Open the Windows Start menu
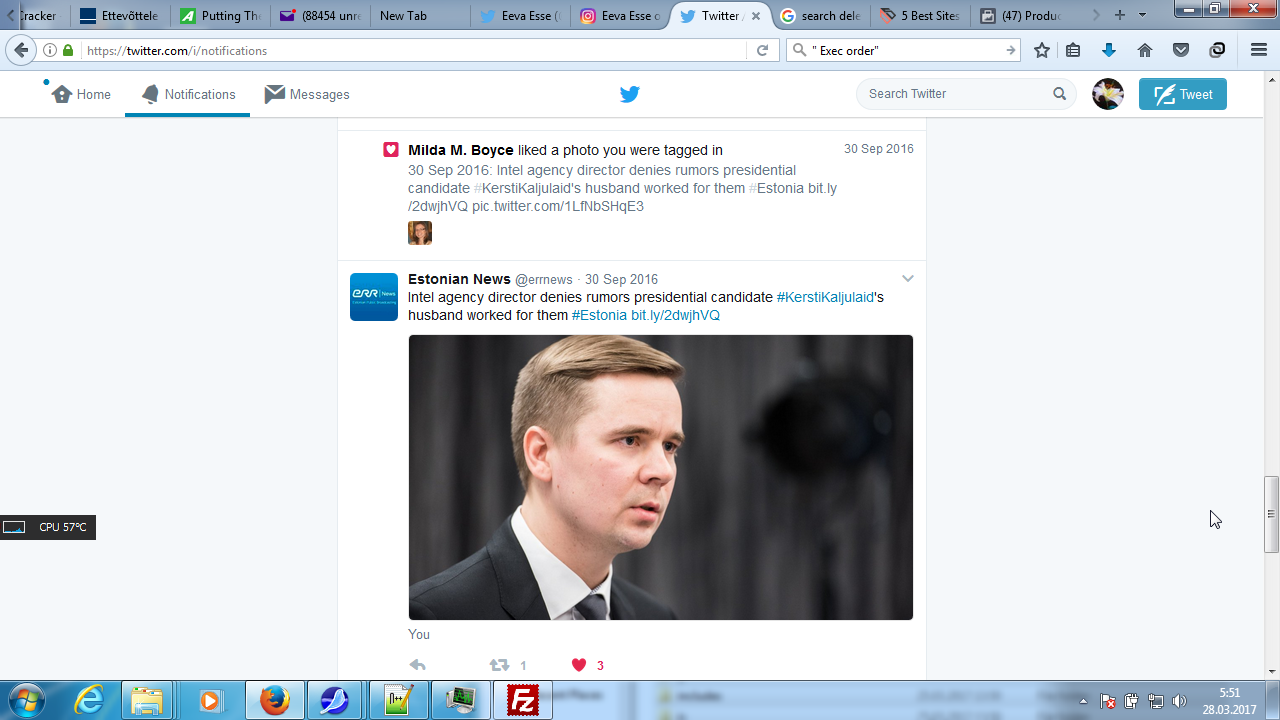1280x720 pixels. click(x=25, y=700)
